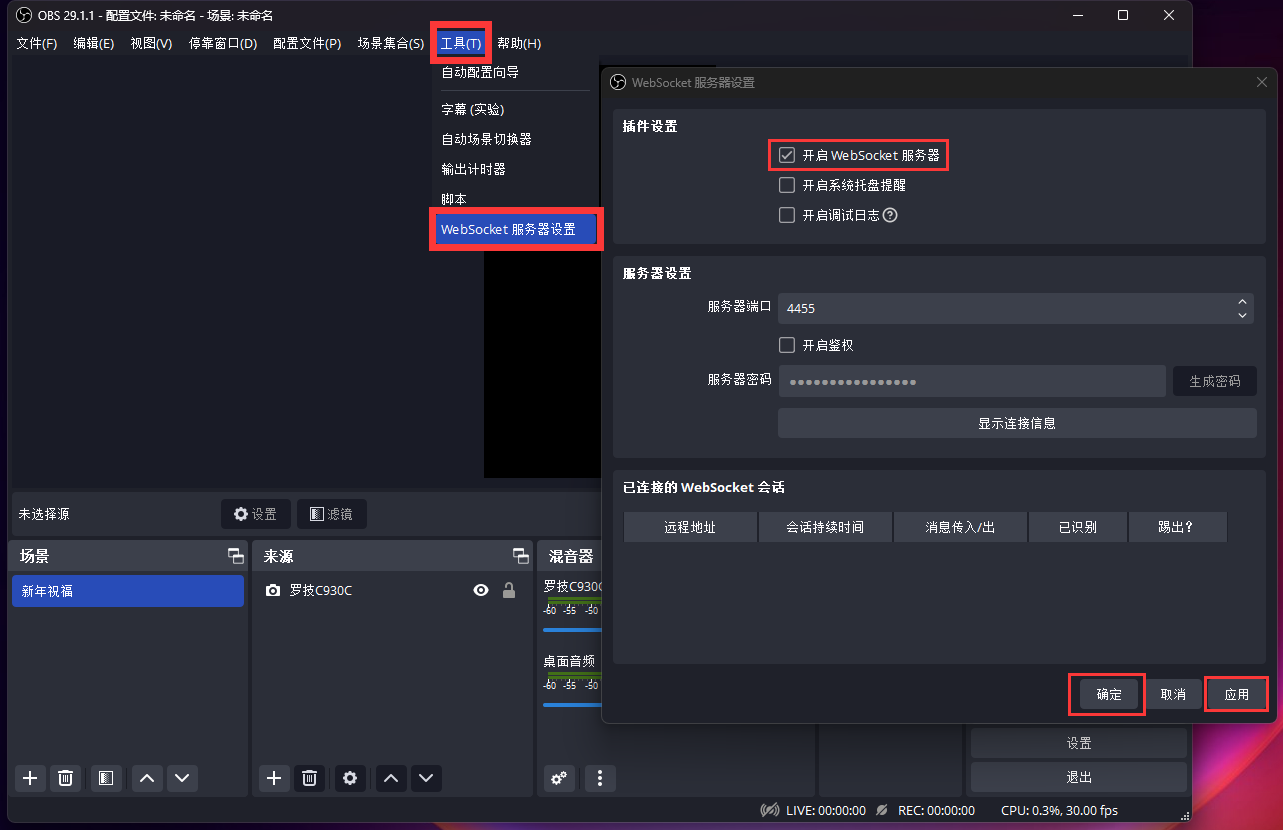
Task: Open advanced audio properties gears icon
Action: [559, 778]
